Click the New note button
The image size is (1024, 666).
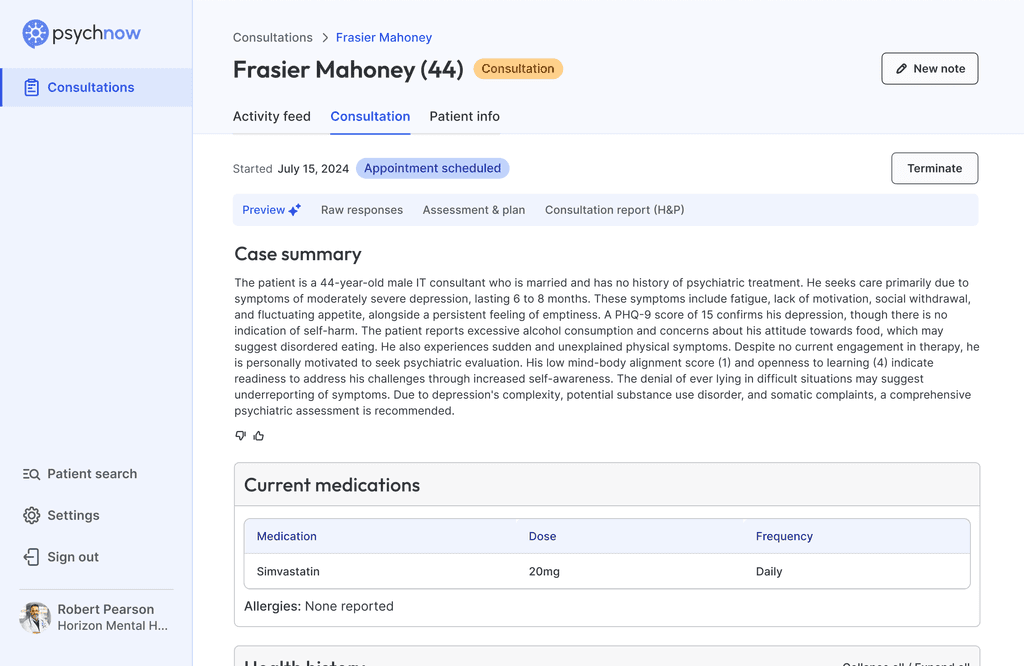click(x=929, y=69)
